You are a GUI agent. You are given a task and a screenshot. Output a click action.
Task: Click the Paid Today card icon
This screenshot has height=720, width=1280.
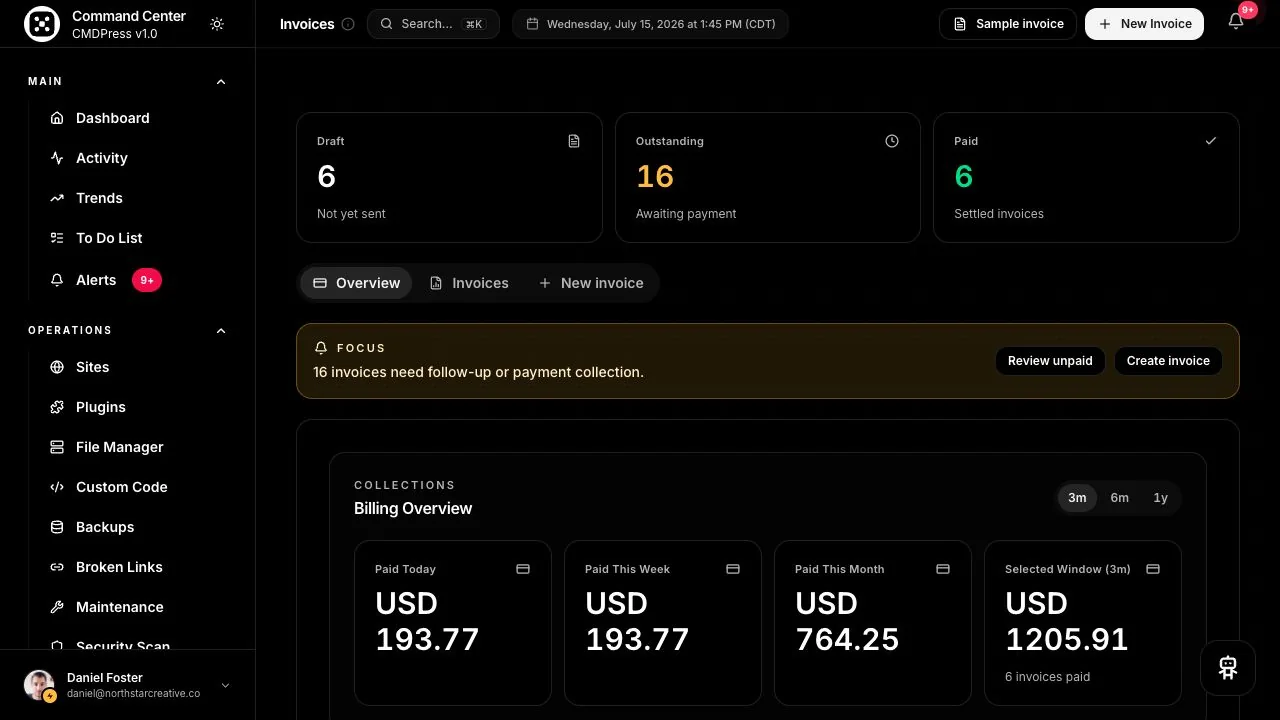tap(523, 569)
